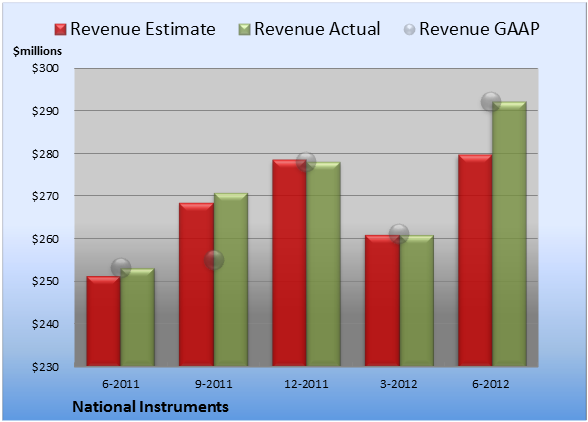This screenshot has width=588, height=422.
Task: Select the 'Revenue Actual' legend label
Action: coord(317,29)
